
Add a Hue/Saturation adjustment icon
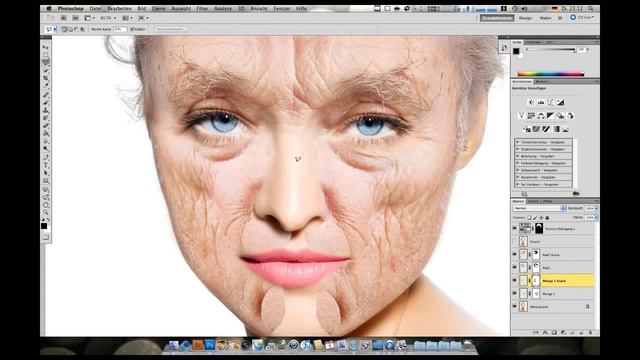[531, 116]
